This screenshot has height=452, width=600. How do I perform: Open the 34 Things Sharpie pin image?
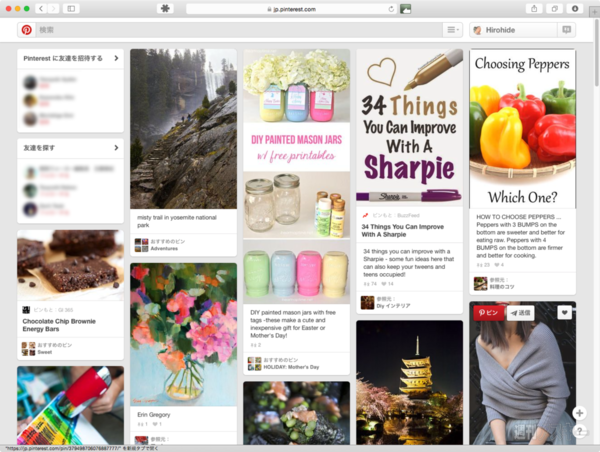(x=409, y=127)
